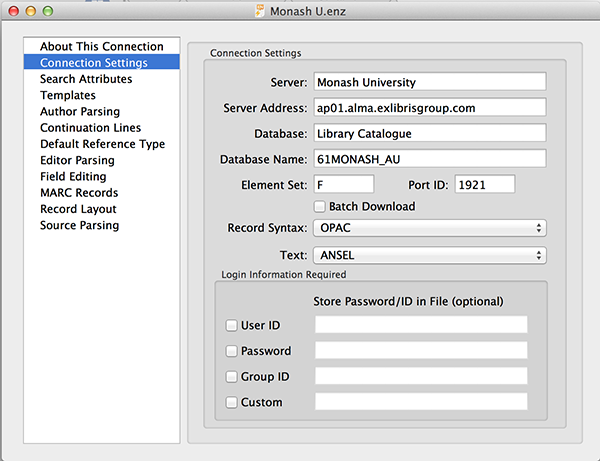This screenshot has width=600, height=461.
Task: Edit the Port ID field 1921
Action: click(x=485, y=184)
